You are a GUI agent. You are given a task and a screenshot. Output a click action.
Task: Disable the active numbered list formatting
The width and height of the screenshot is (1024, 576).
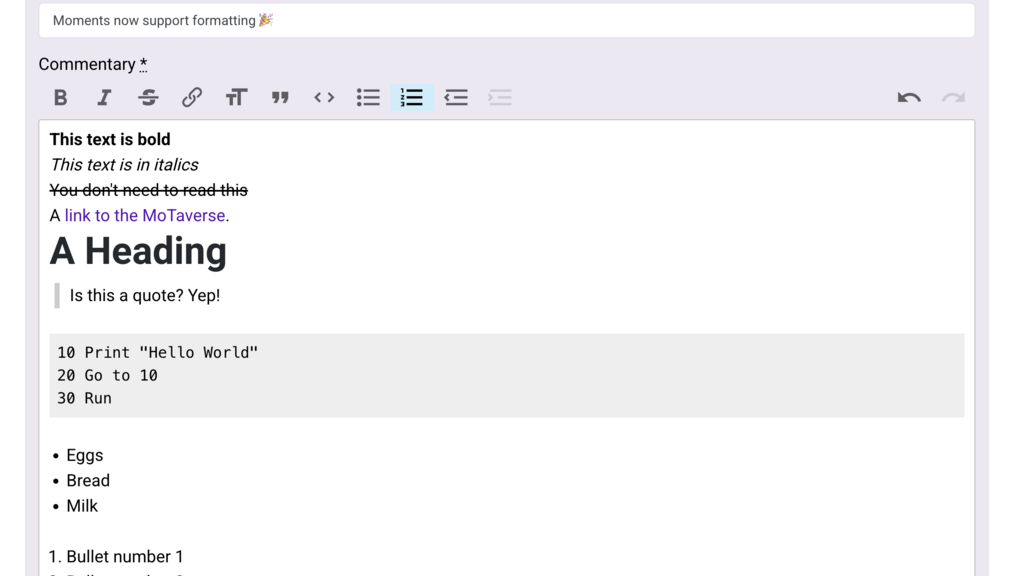pos(412,97)
